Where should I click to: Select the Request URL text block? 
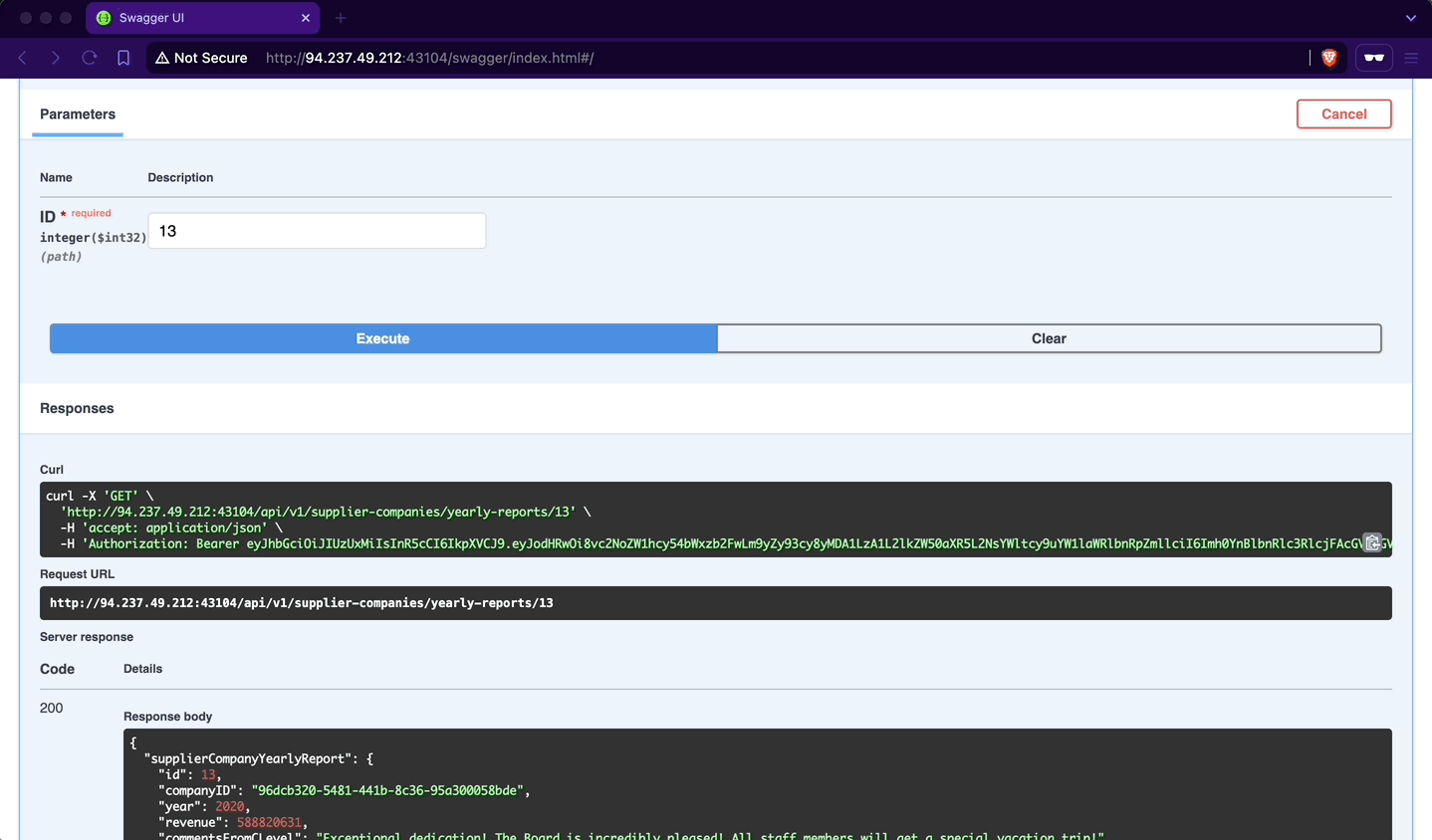(x=715, y=602)
